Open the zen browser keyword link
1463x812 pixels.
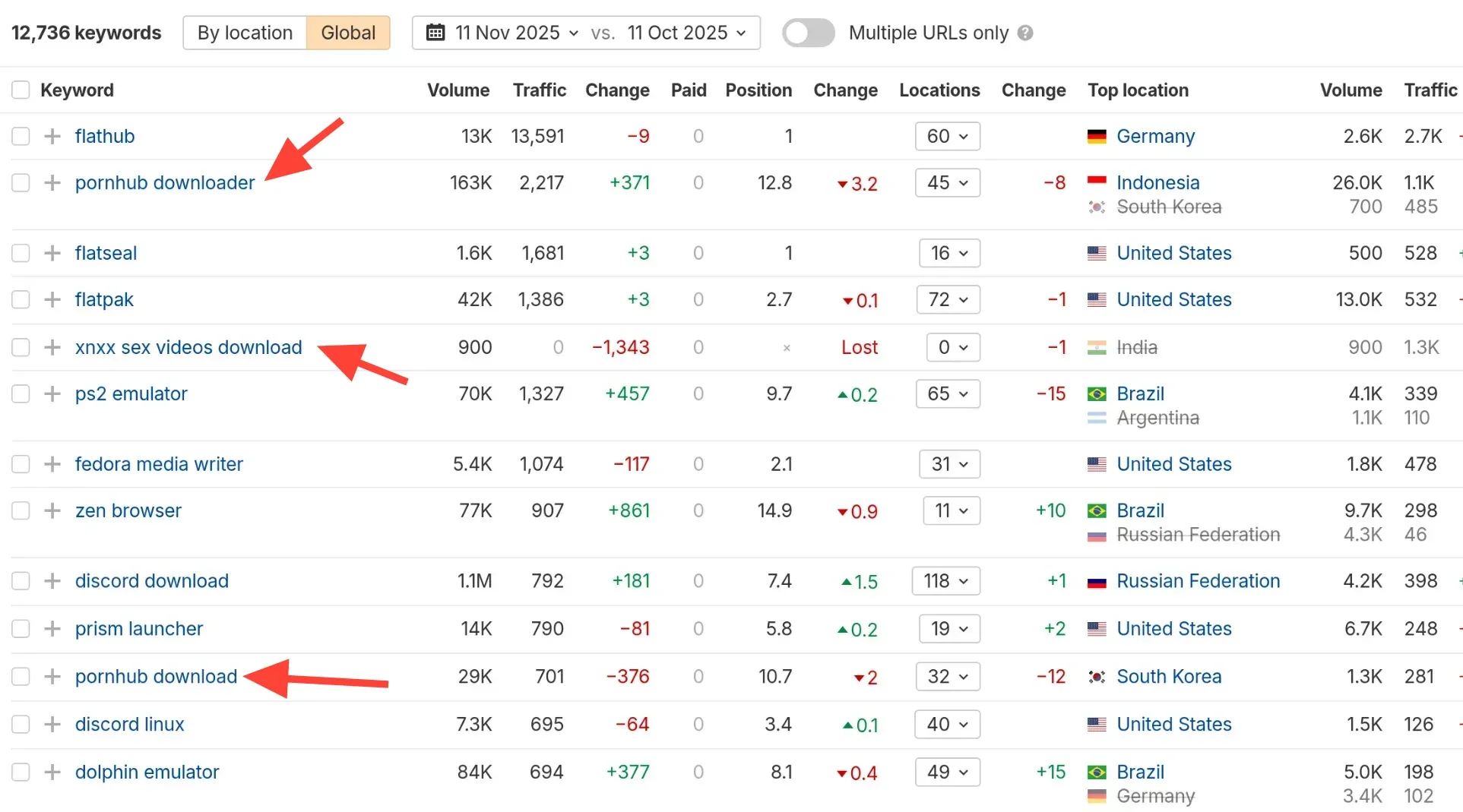click(128, 510)
